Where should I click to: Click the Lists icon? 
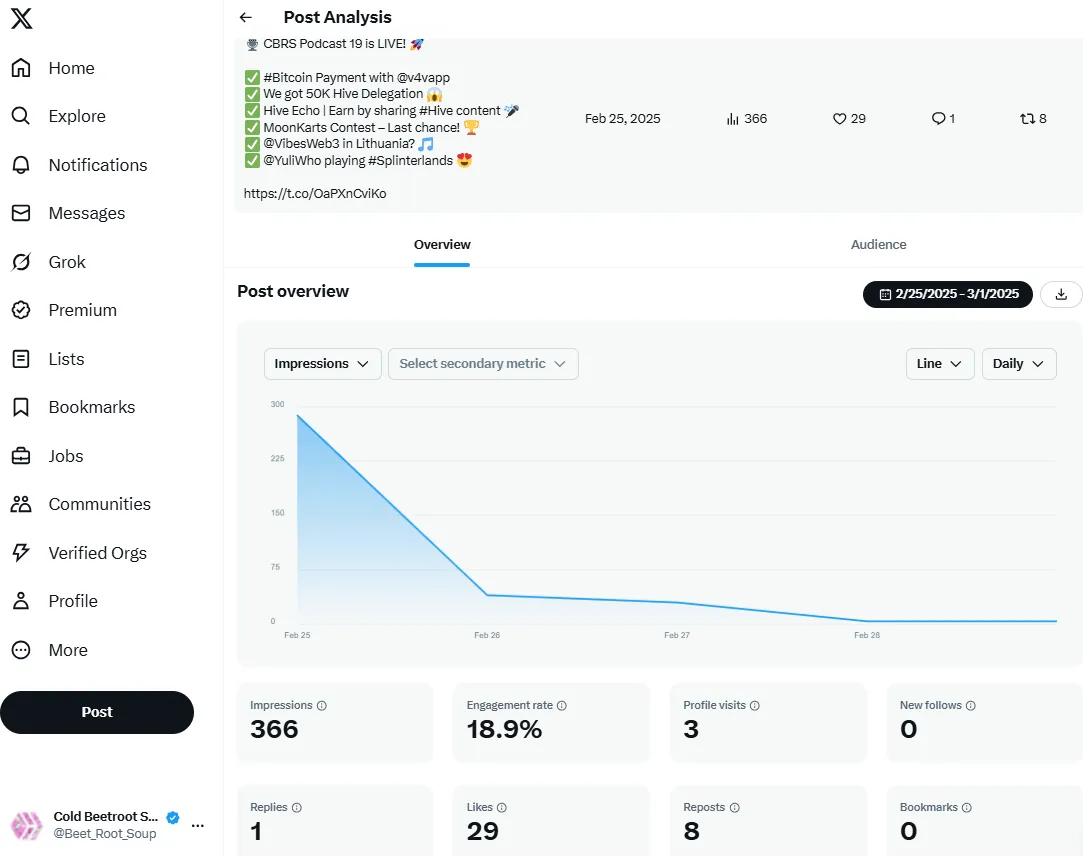21,359
